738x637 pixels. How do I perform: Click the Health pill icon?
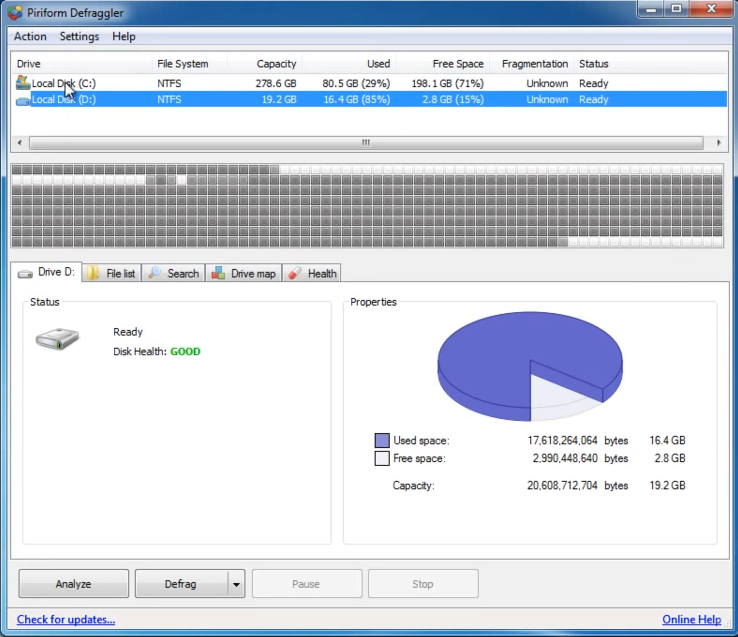click(295, 273)
